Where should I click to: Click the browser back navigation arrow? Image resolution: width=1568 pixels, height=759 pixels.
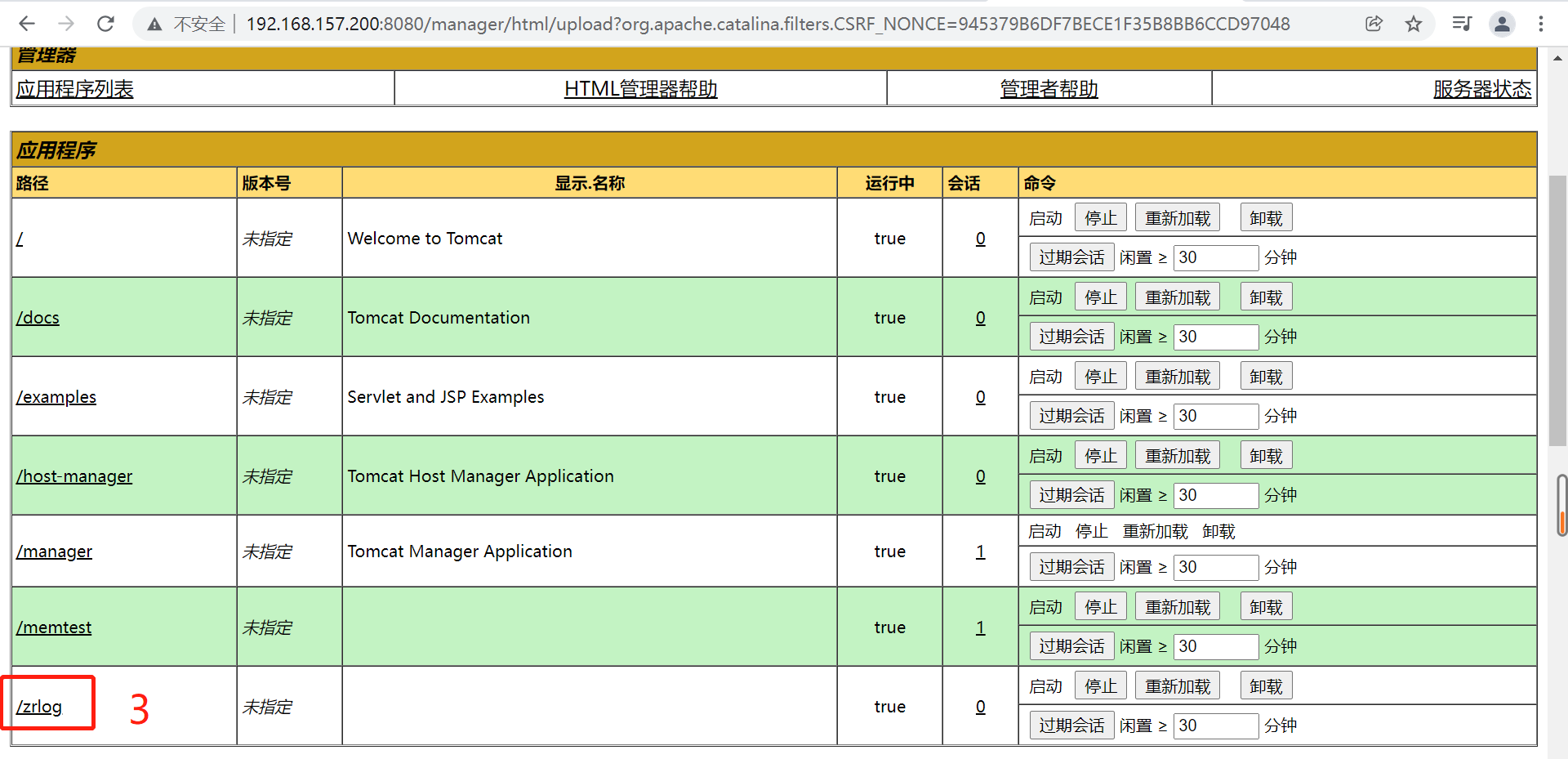(x=27, y=24)
